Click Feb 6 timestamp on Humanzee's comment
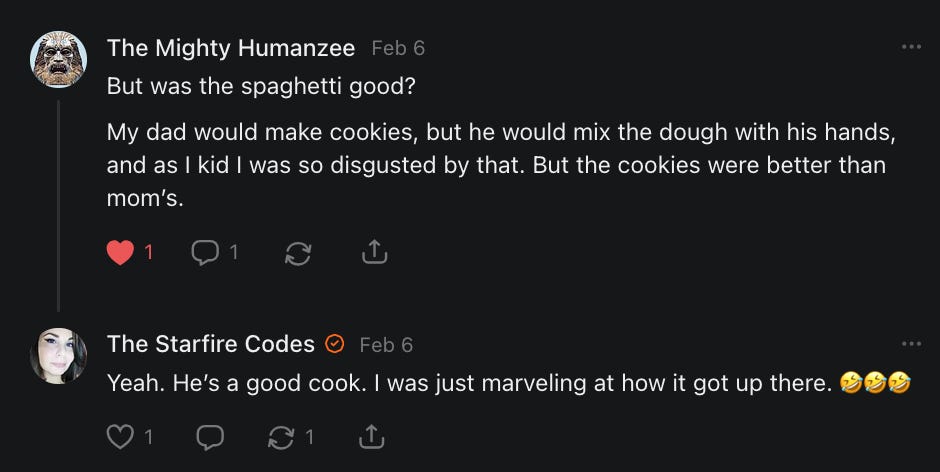 pos(397,48)
